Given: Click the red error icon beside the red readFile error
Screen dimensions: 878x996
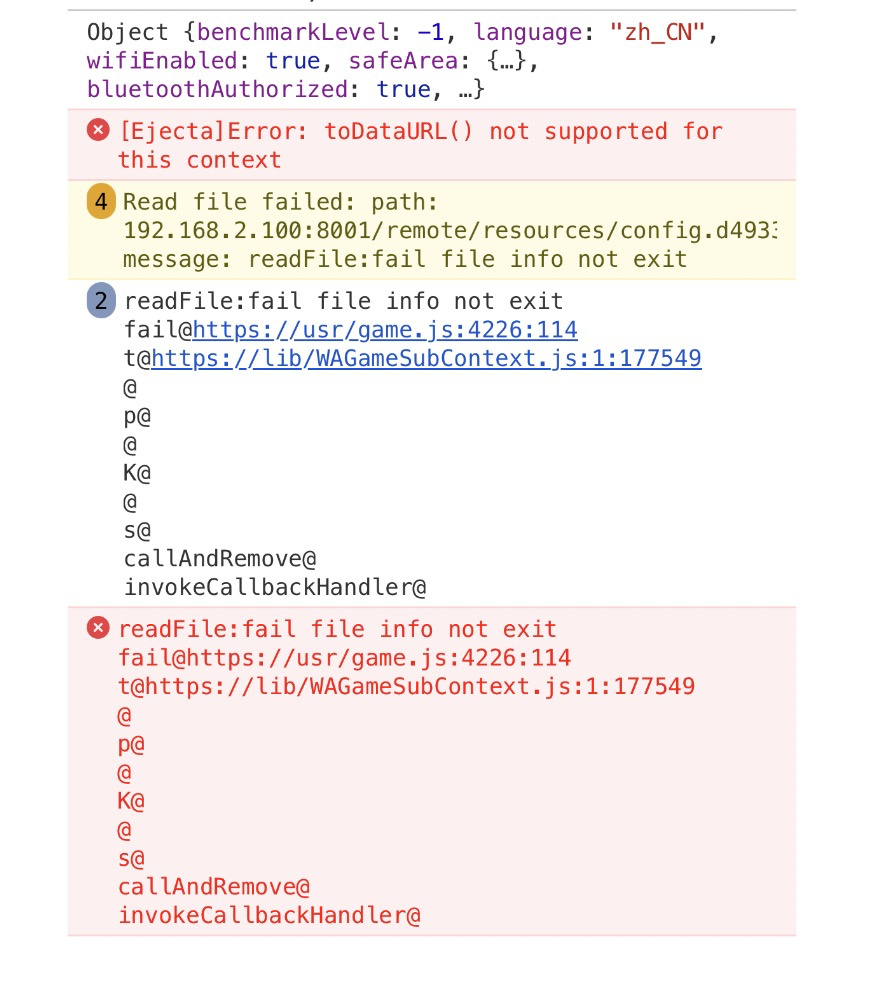Looking at the screenshot, I should pyautogui.click(x=98, y=628).
